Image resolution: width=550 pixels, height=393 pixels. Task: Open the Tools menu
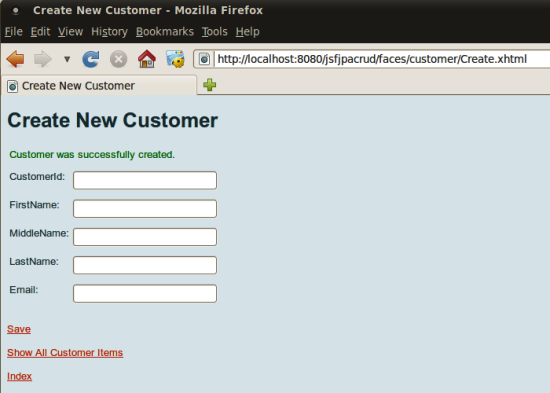[x=215, y=32]
